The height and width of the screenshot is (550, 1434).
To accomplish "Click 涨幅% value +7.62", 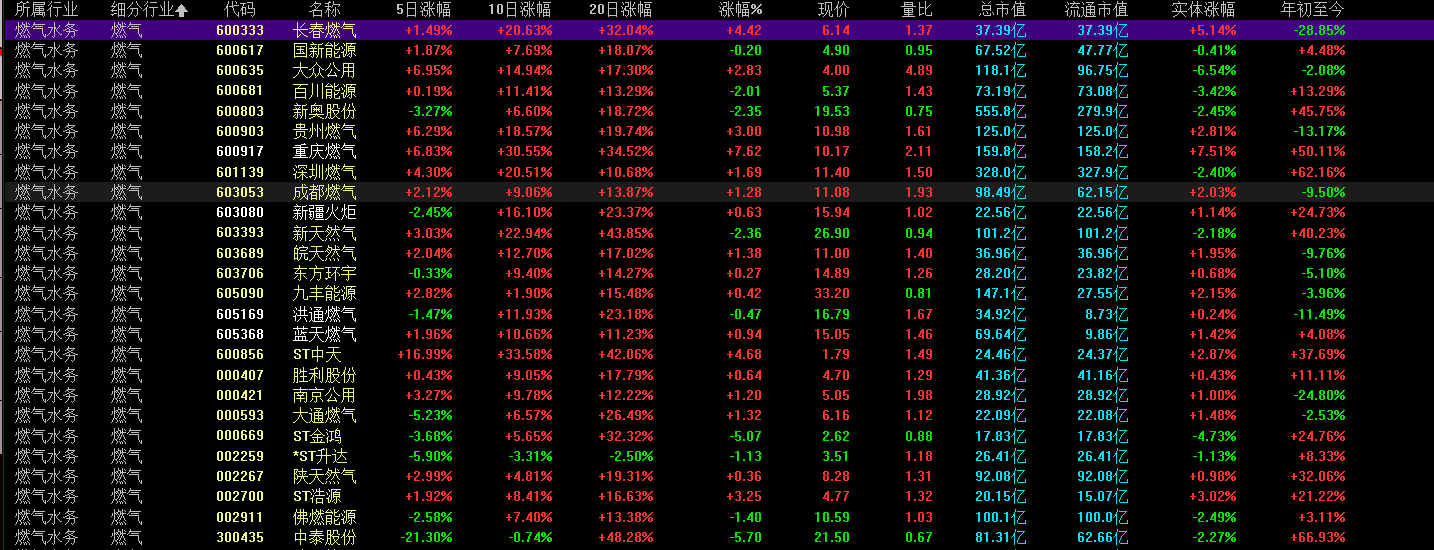I will [743, 152].
